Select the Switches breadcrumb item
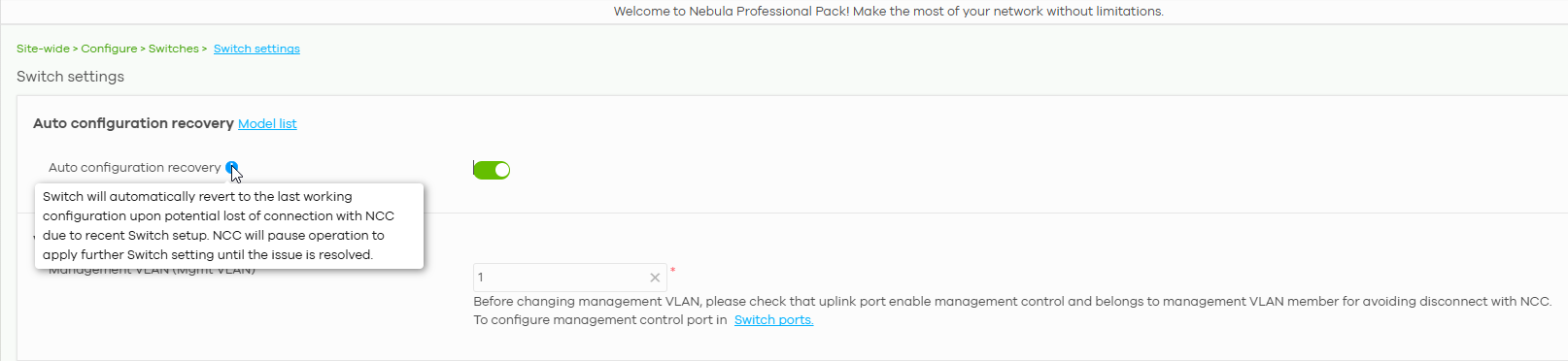Screen dimensions: 1568x361 coord(173,49)
